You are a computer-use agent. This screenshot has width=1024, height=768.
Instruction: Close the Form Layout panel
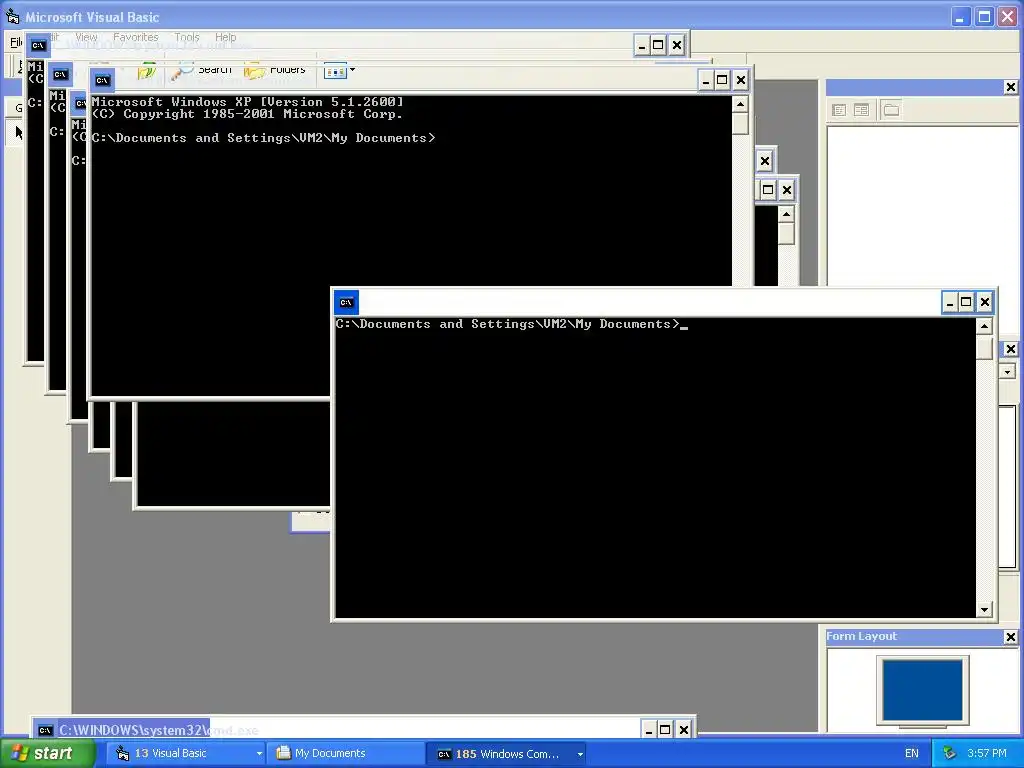1010,637
